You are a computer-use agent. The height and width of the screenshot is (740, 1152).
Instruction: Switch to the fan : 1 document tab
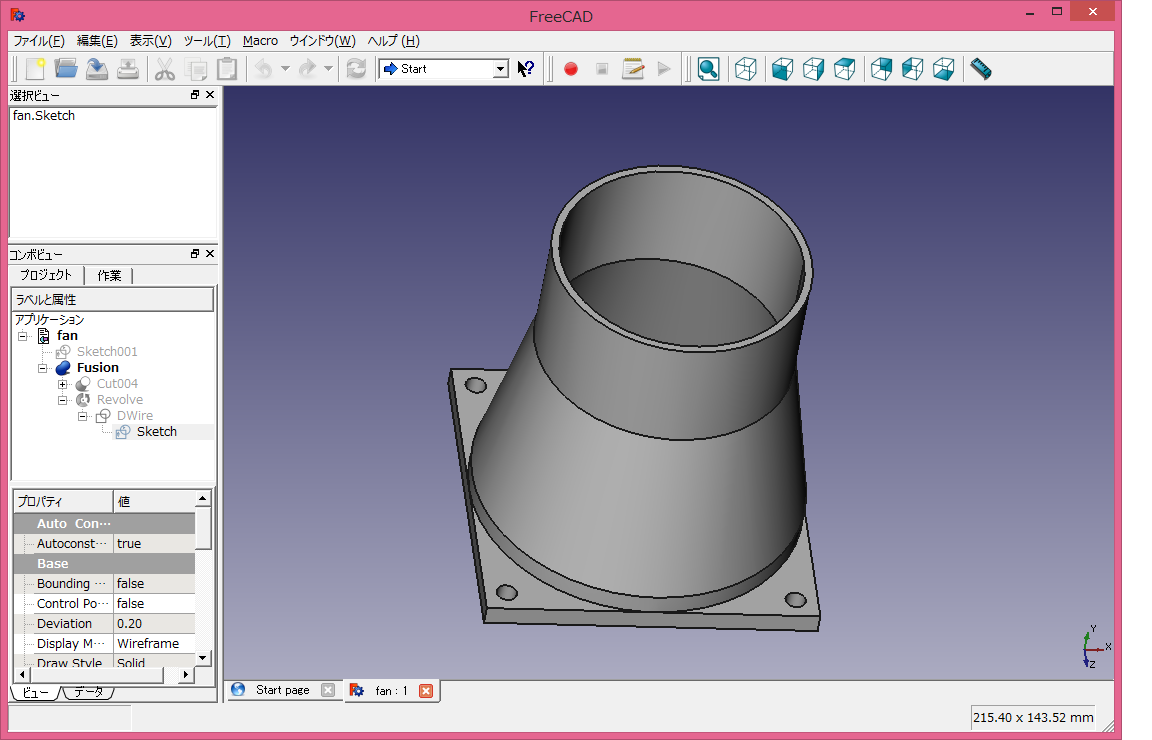[x=391, y=691]
